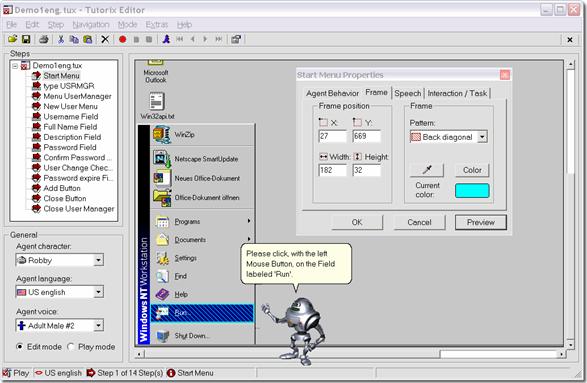
Task: Open the Agent voice dropdown
Action: pos(98,325)
